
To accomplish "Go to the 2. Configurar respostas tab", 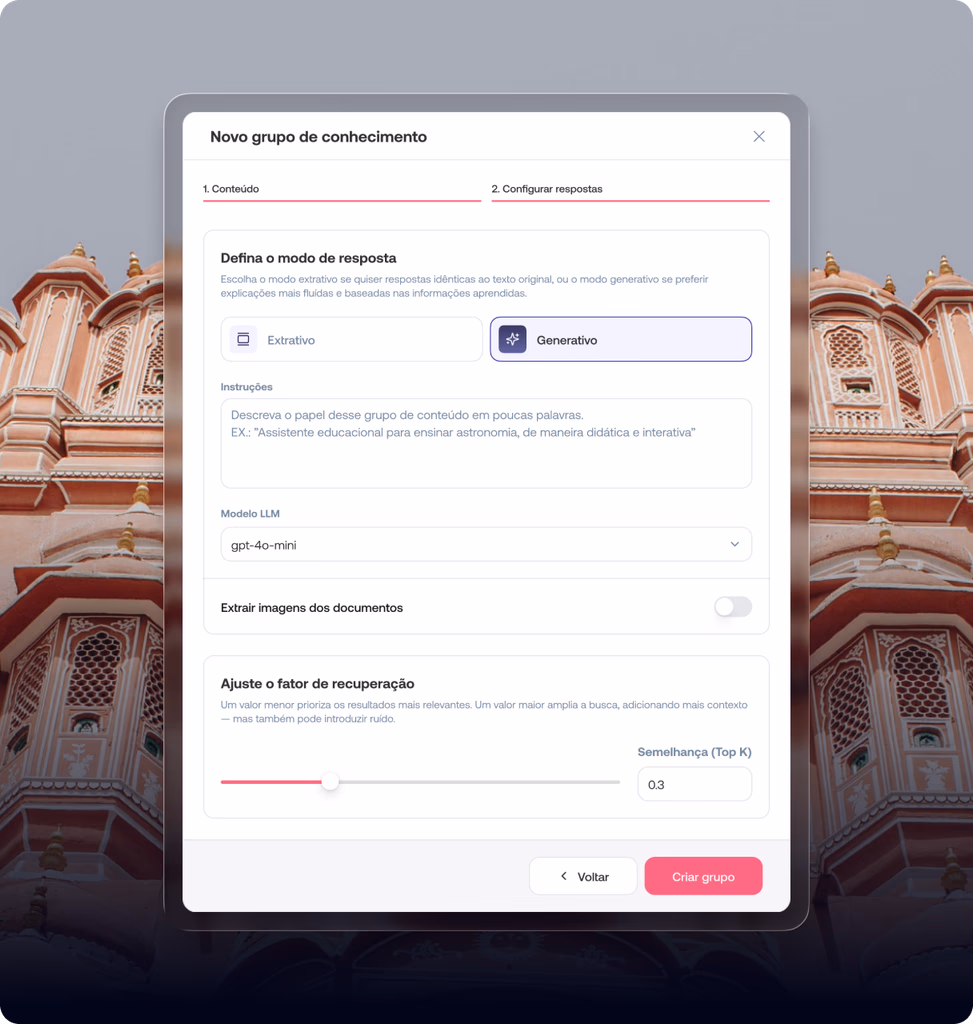I will click(629, 189).
